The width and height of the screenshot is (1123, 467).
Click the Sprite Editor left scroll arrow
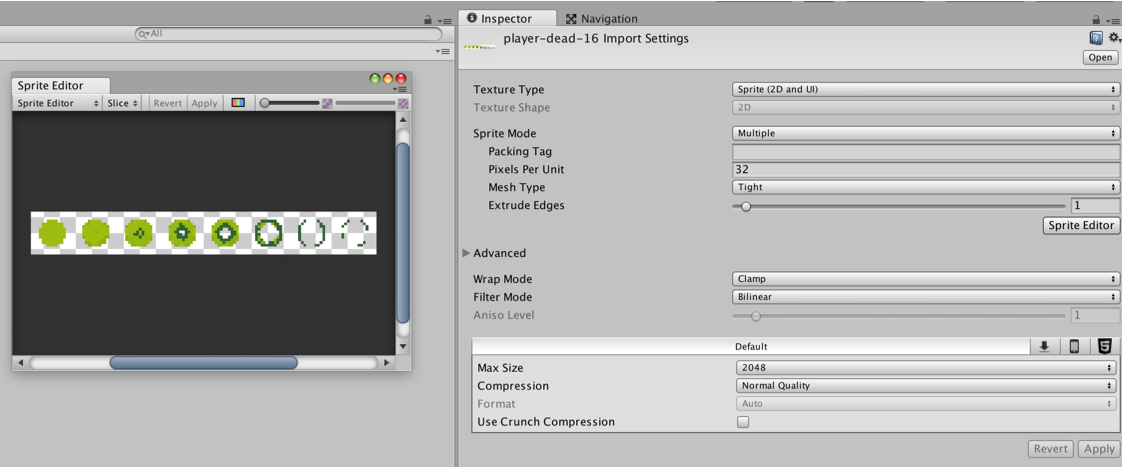pos(20,363)
